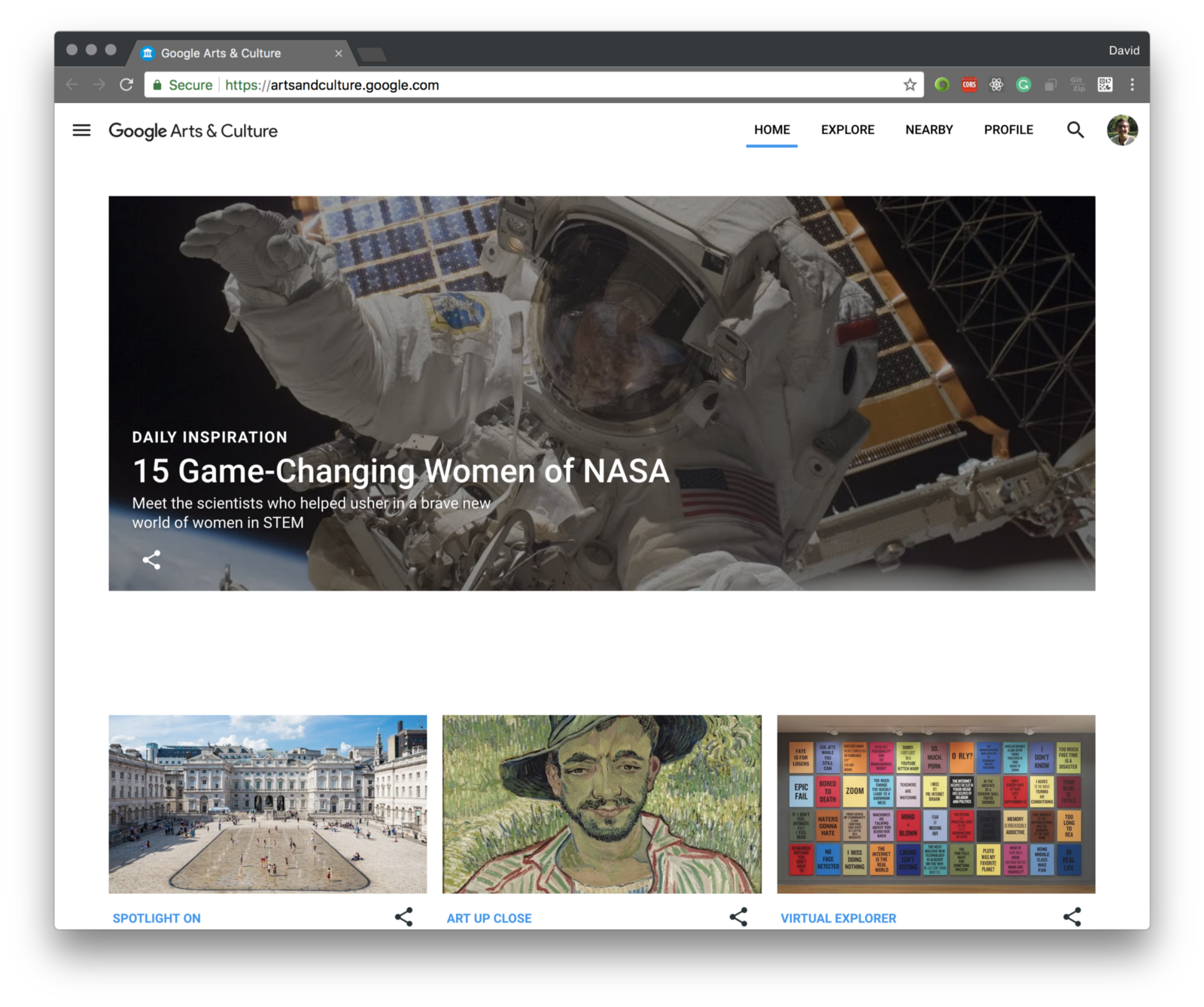The height and width of the screenshot is (1007, 1204).
Task: Reload the current page
Action: click(x=126, y=85)
